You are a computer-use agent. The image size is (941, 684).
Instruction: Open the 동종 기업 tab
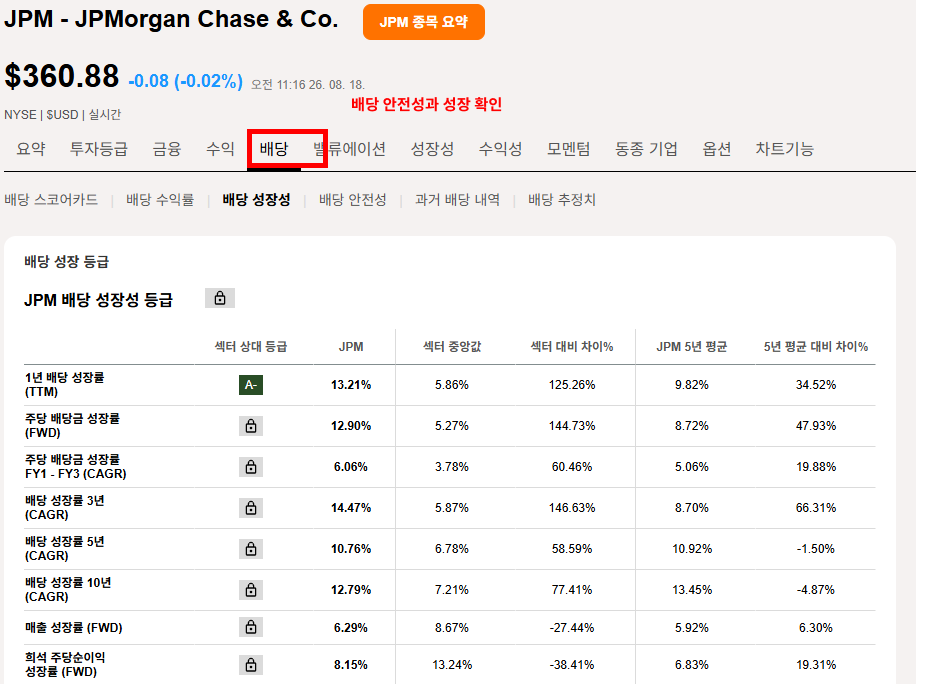point(646,149)
